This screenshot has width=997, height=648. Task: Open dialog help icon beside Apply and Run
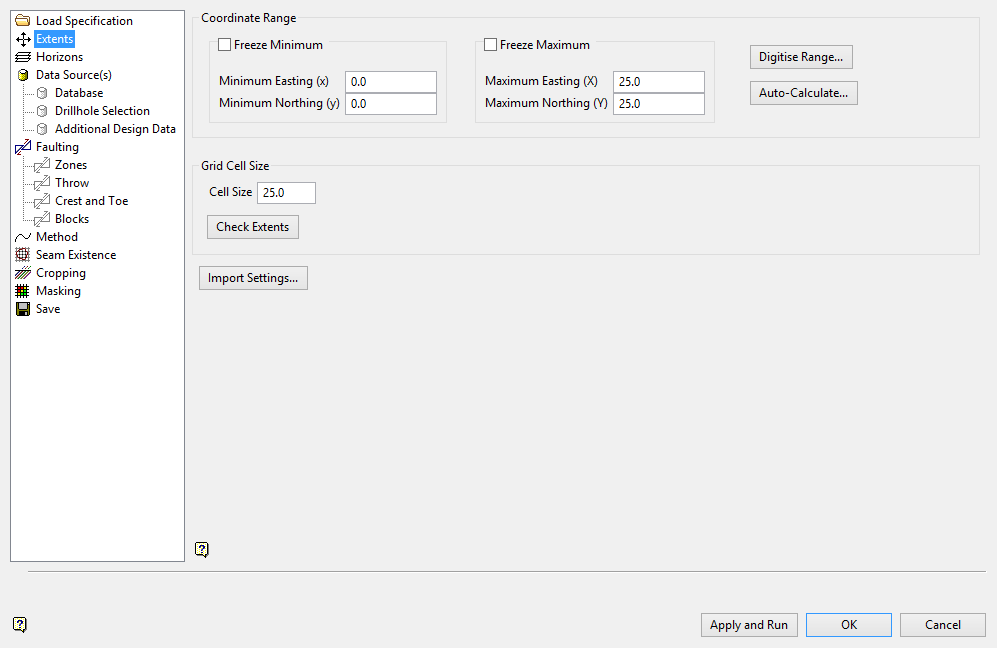(x=20, y=624)
